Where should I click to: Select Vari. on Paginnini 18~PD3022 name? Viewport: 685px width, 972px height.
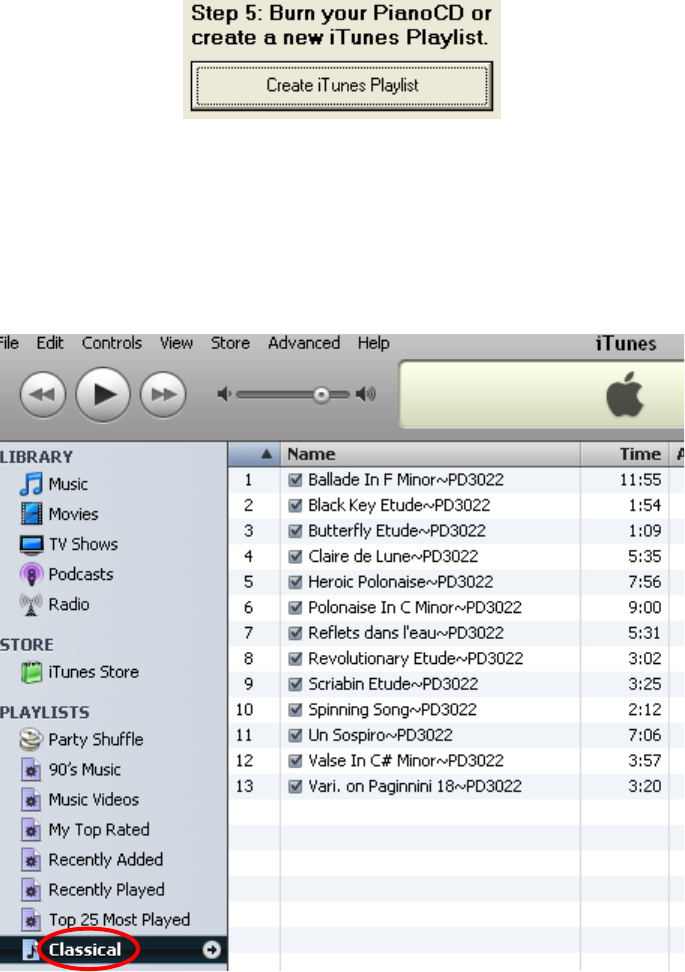click(415, 786)
